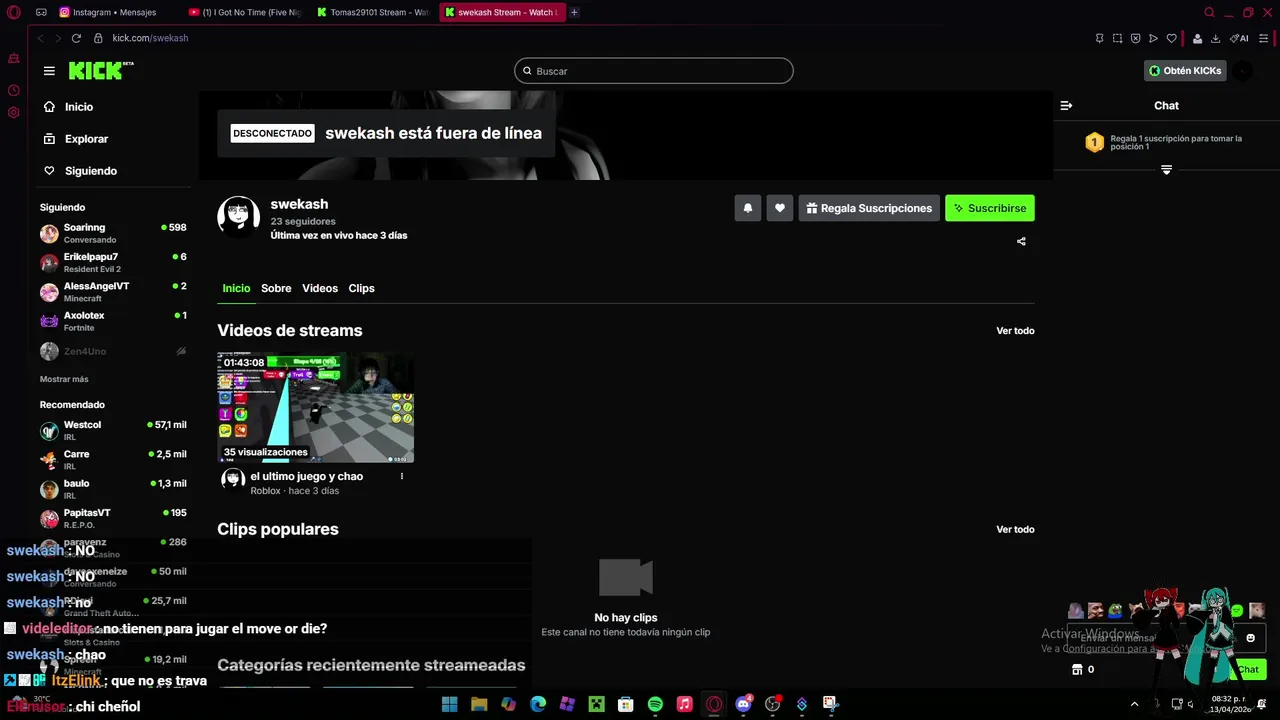Show hidden system tray icons
This screenshot has height=720, width=1280.
click(x=1134, y=704)
